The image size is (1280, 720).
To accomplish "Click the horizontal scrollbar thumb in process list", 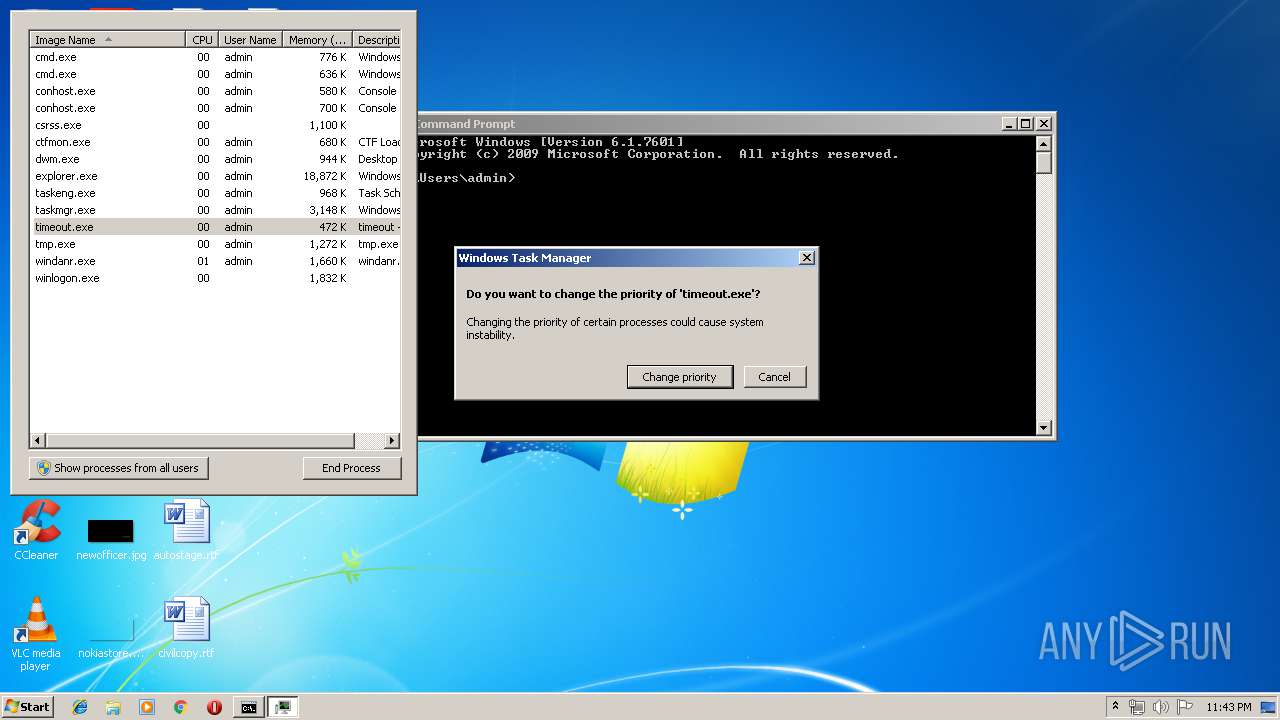I will 200,441.
